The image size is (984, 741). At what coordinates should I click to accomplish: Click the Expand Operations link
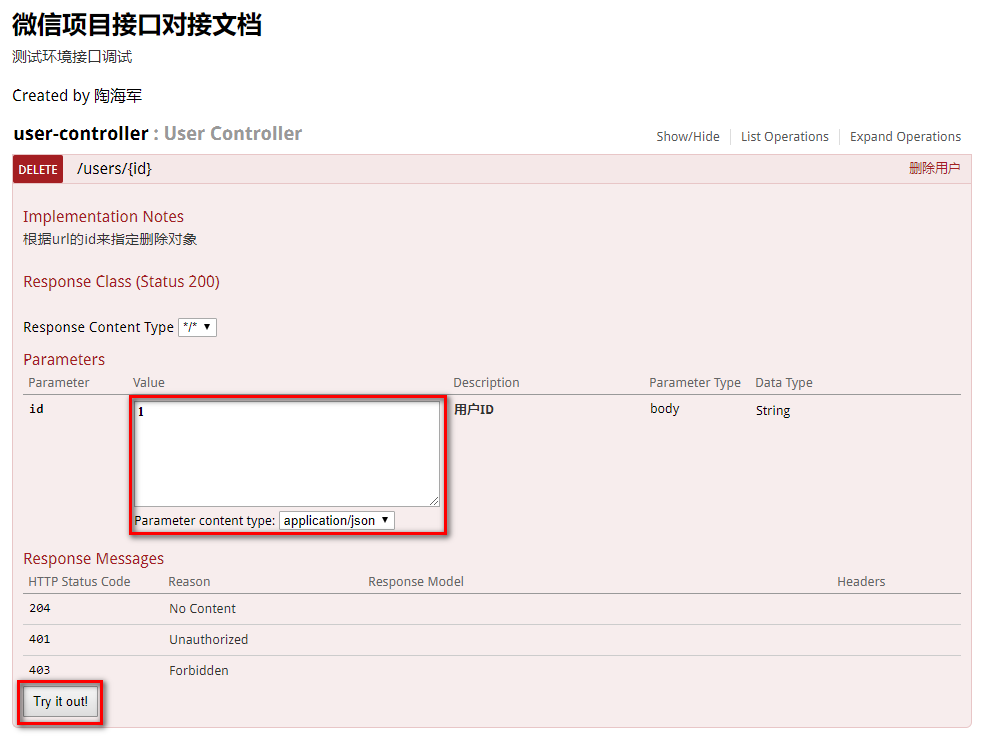pyautogui.click(x=905, y=136)
